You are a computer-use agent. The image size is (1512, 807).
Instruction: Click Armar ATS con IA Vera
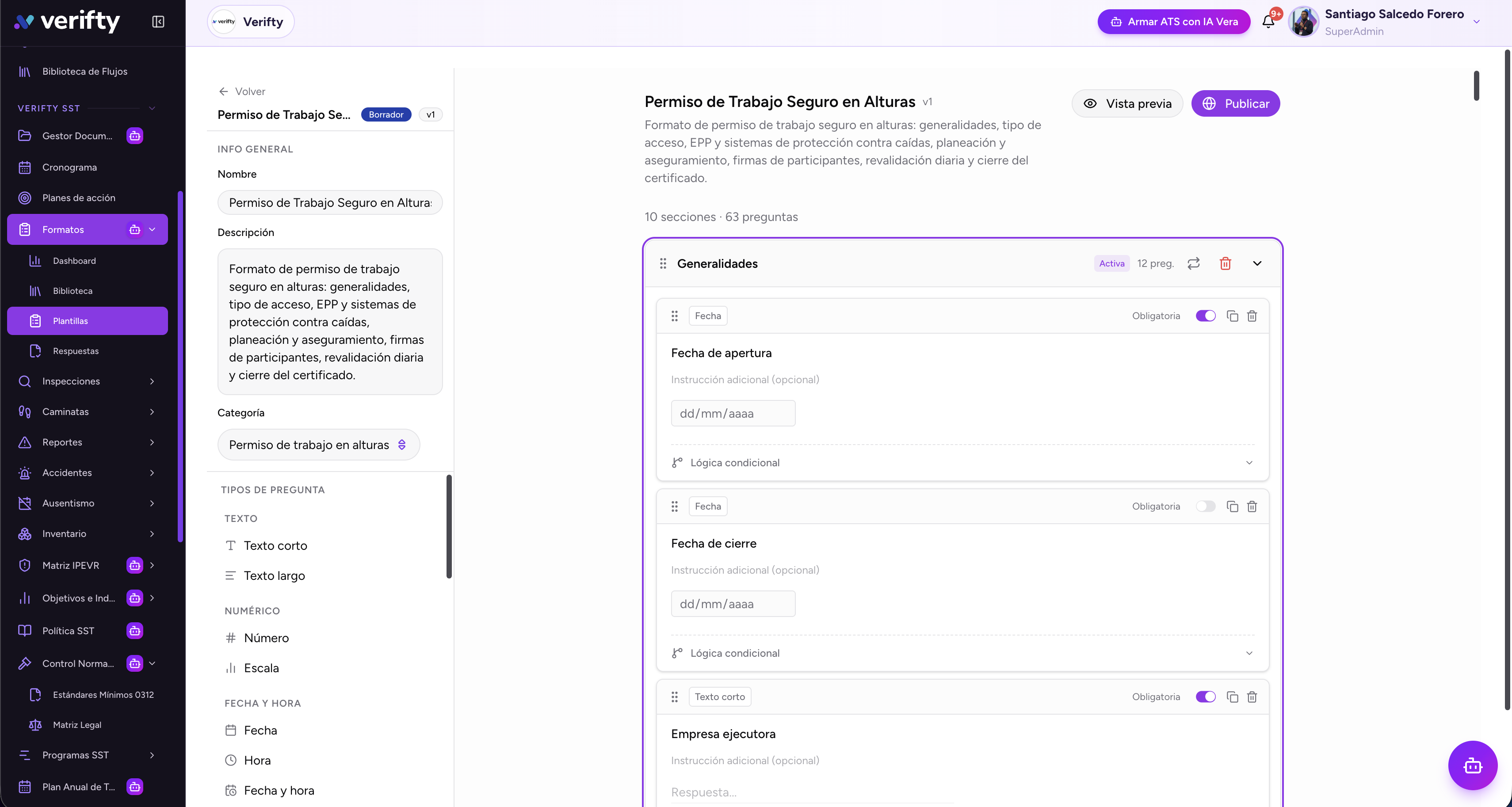1174,22
